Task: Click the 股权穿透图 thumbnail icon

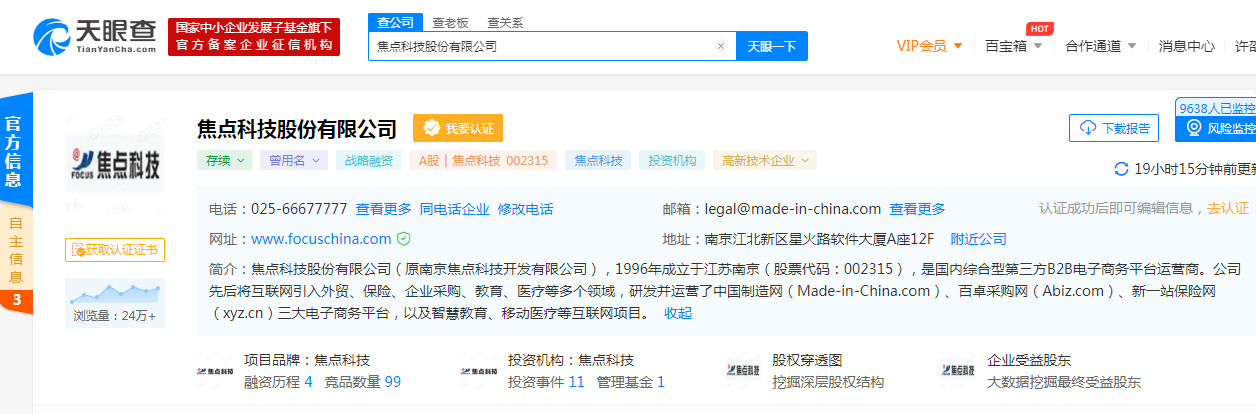Action: click(x=744, y=371)
